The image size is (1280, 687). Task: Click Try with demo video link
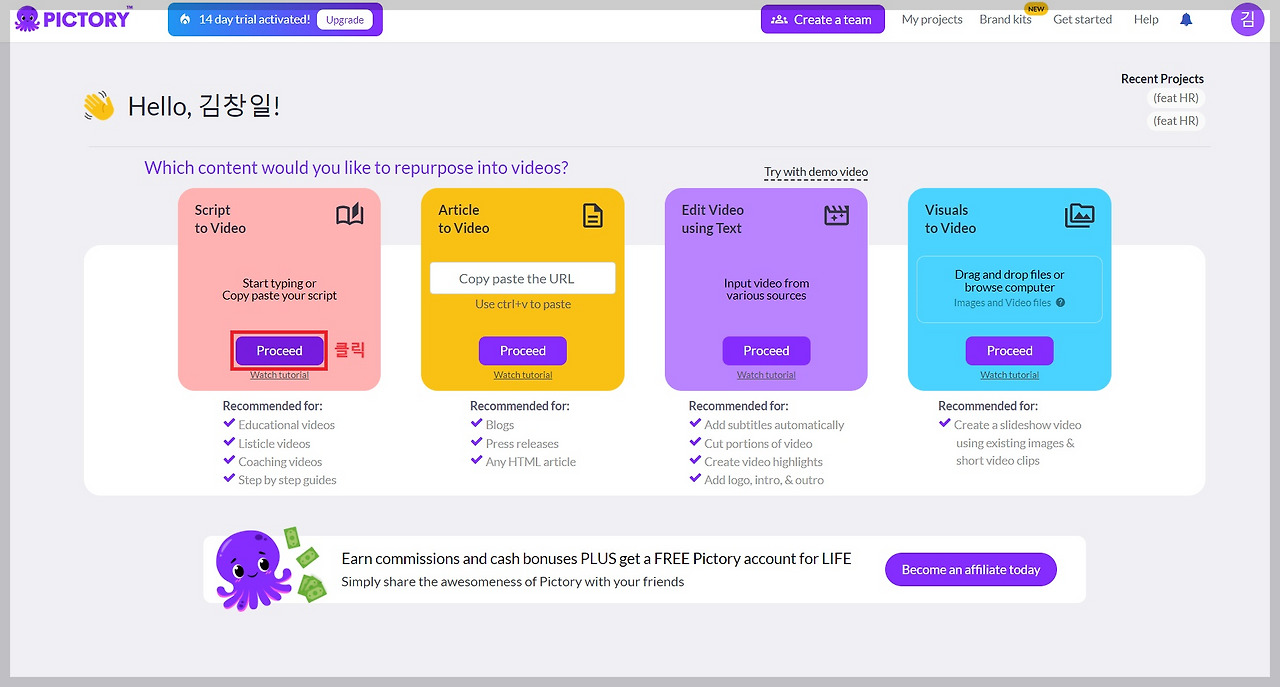pyautogui.click(x=816, y=172)
